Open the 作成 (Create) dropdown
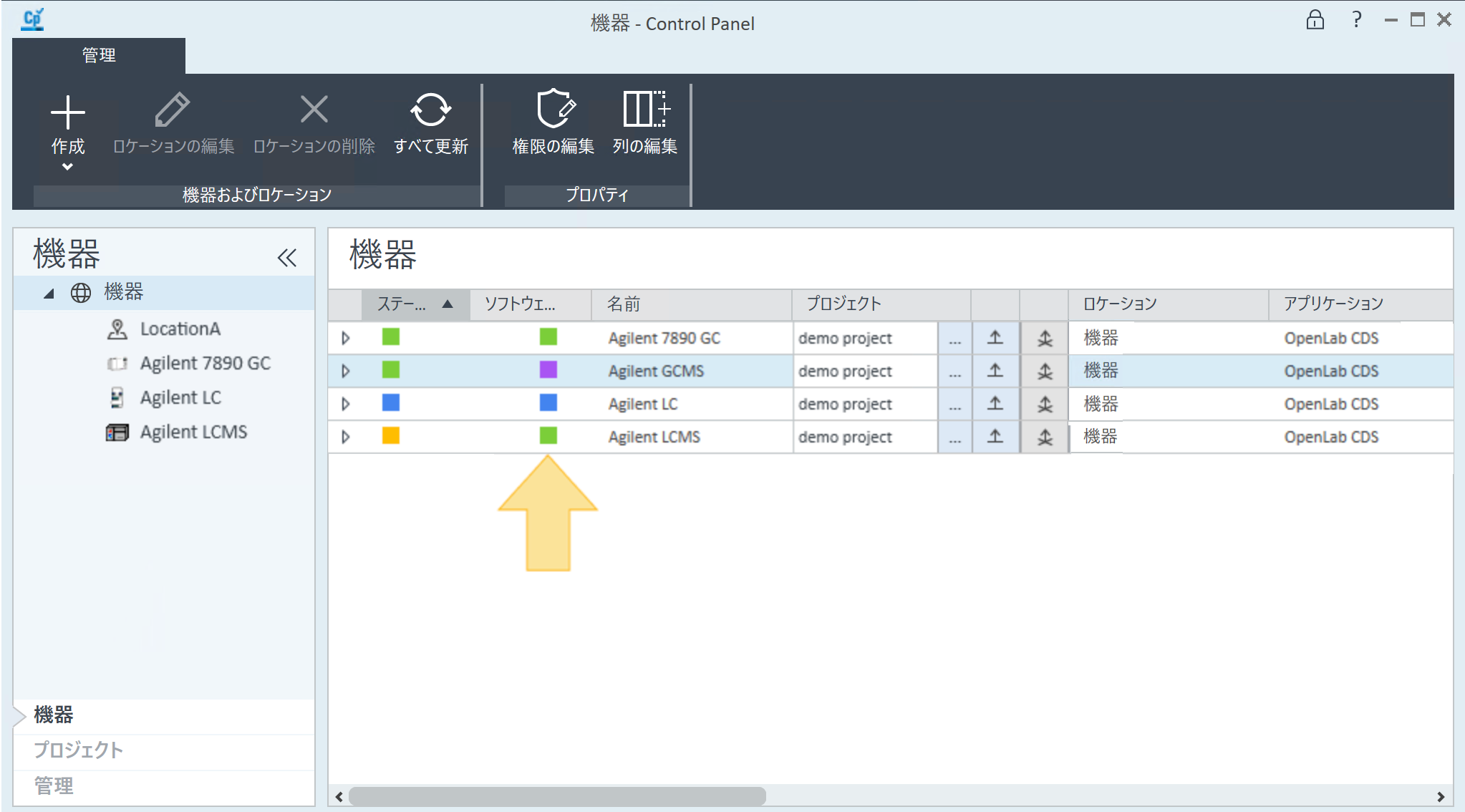 tap(68, 133)
